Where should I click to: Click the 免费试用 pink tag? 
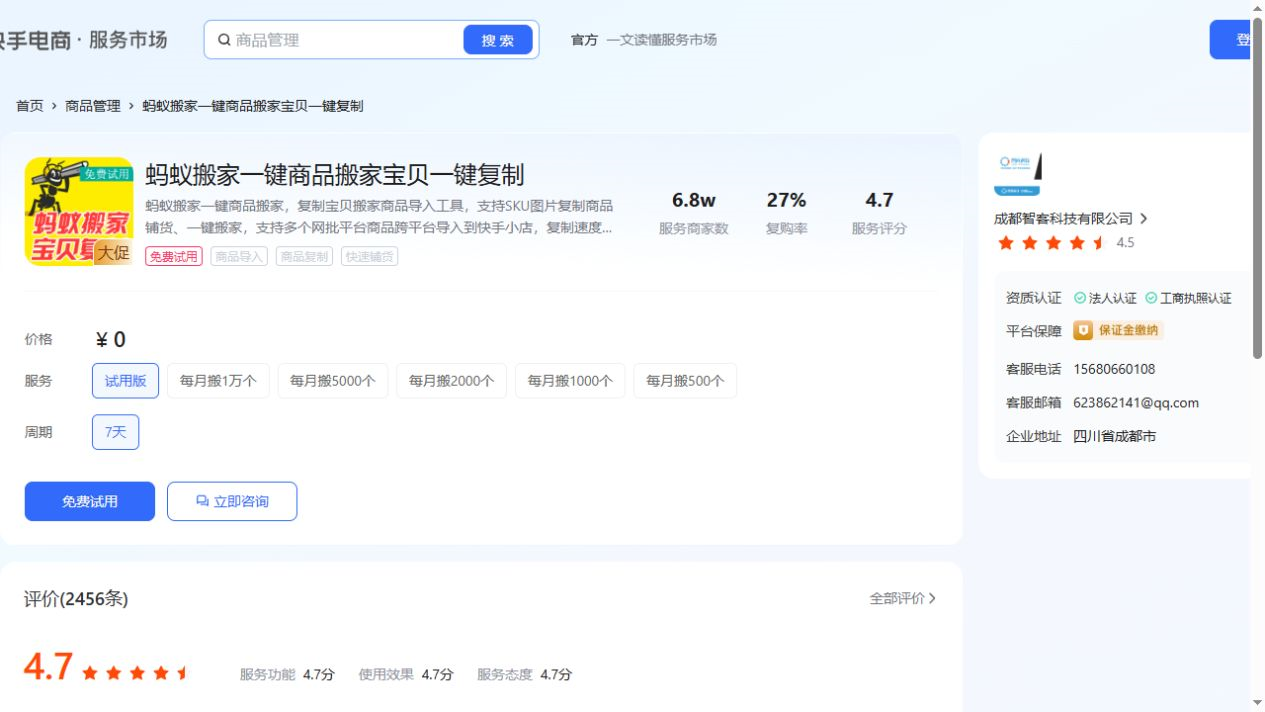point(174,257)
